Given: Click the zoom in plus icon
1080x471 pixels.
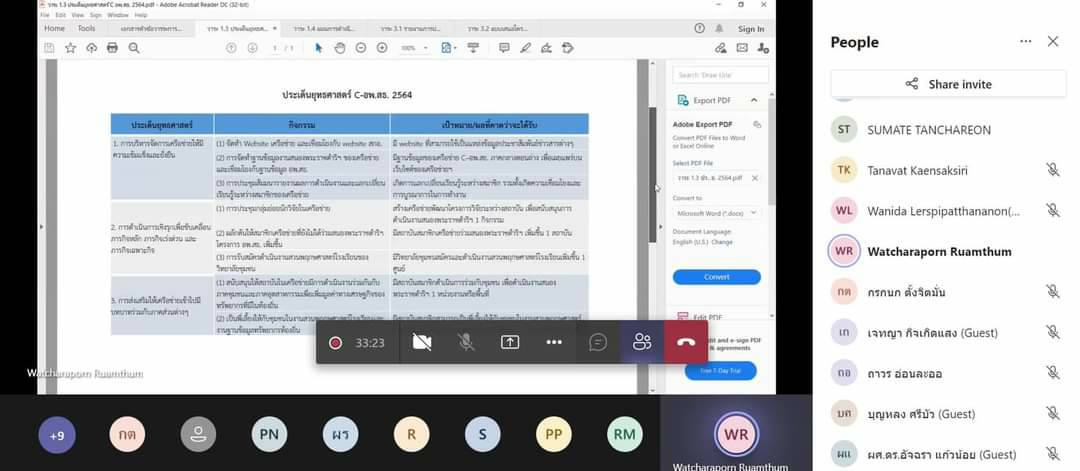Looking at the screenshot, I should 383,48.
